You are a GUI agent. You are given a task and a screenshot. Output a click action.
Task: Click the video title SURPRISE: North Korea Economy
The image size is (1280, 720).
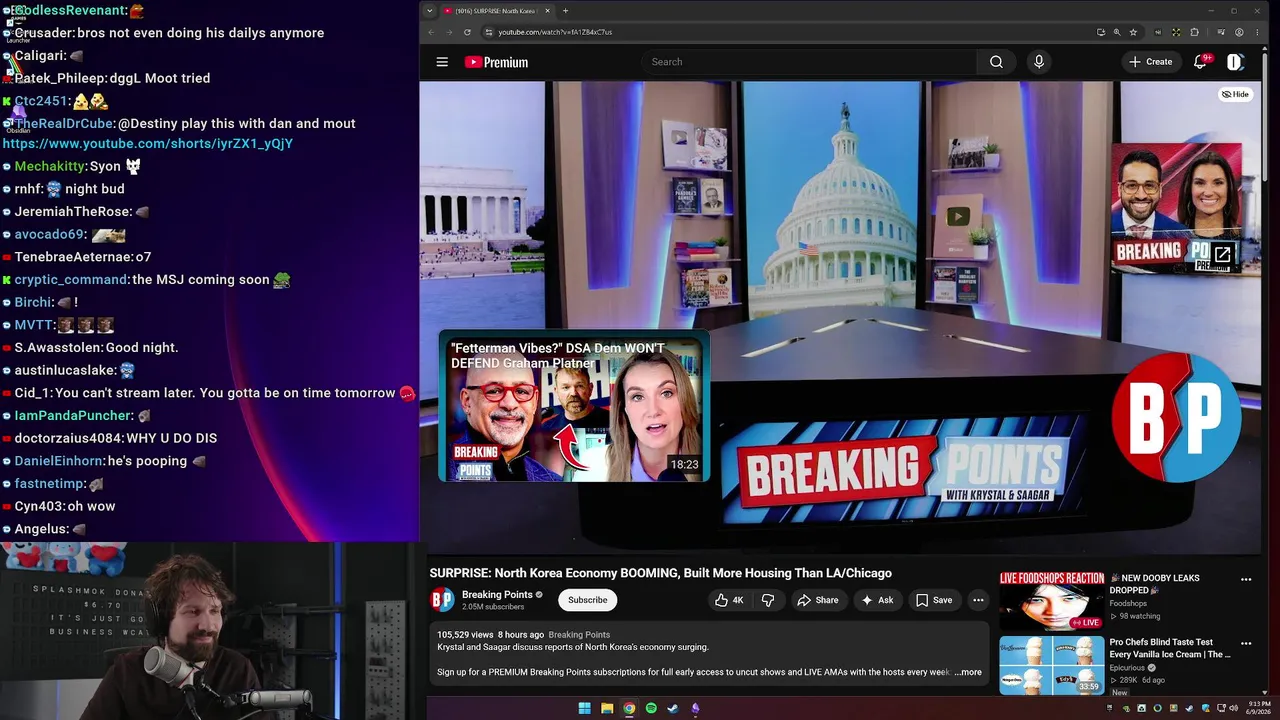[661, 573]
